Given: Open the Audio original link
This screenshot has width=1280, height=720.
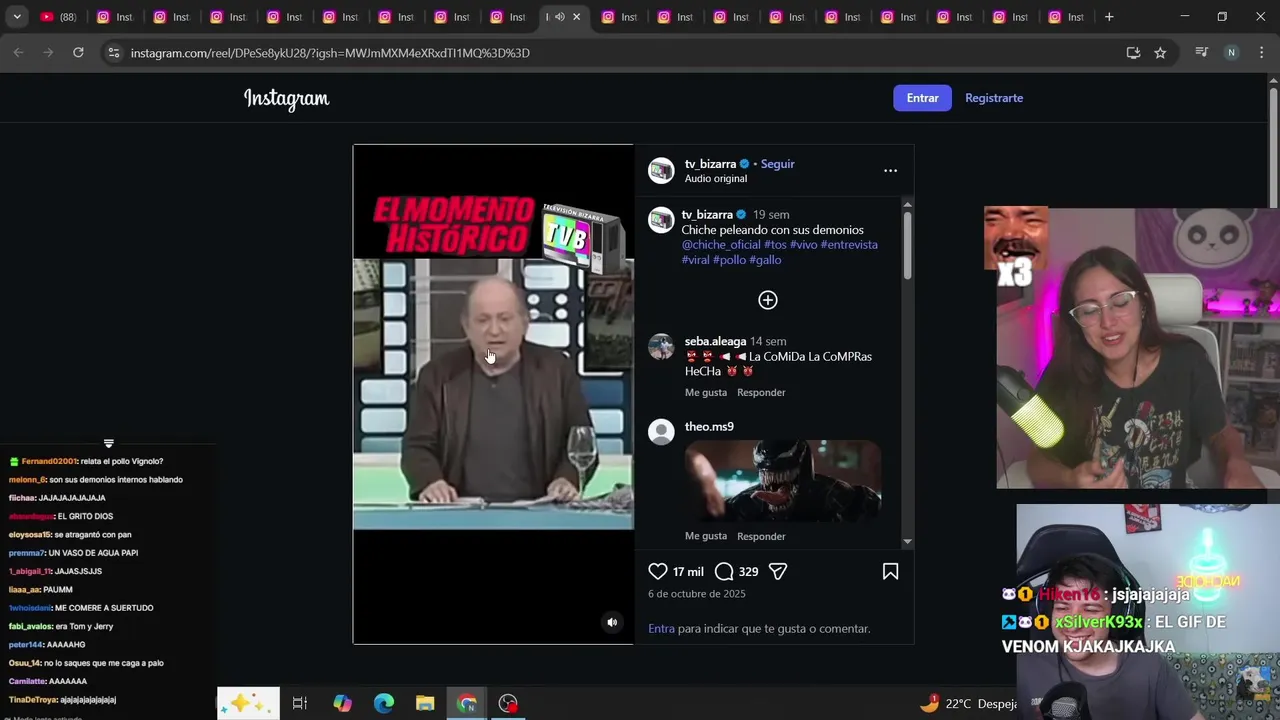Looking at the screenshot, I should 716,179.
